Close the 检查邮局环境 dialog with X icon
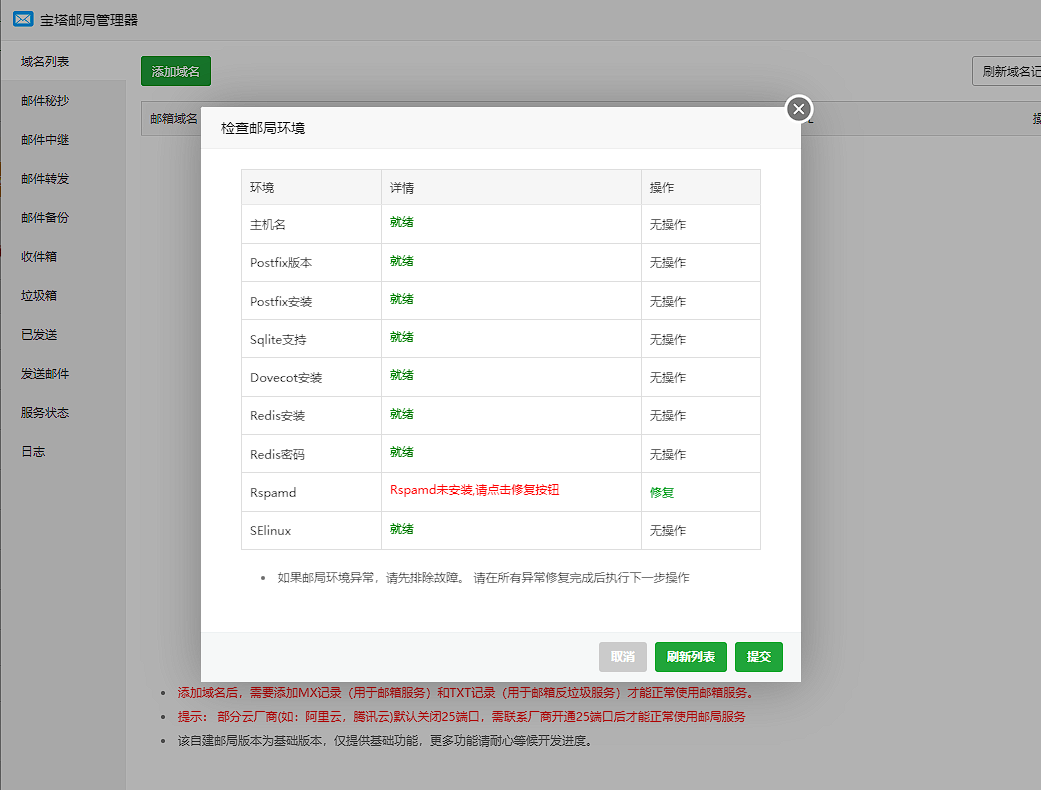 point(799,109)
